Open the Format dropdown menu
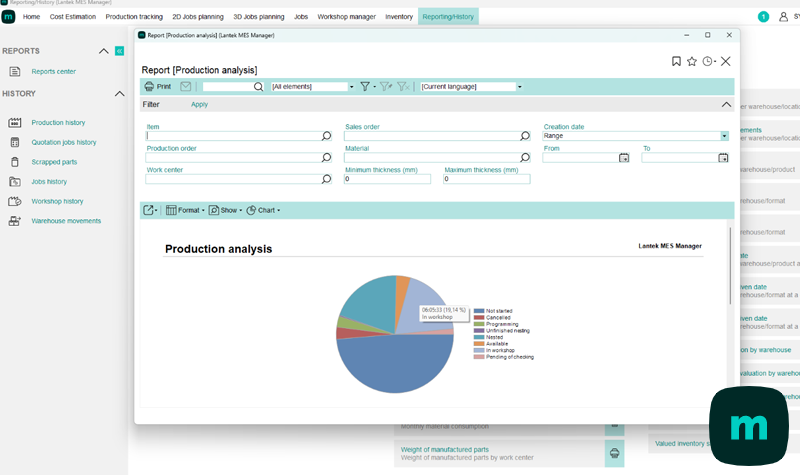800x475 pixels. click(185, 210)
